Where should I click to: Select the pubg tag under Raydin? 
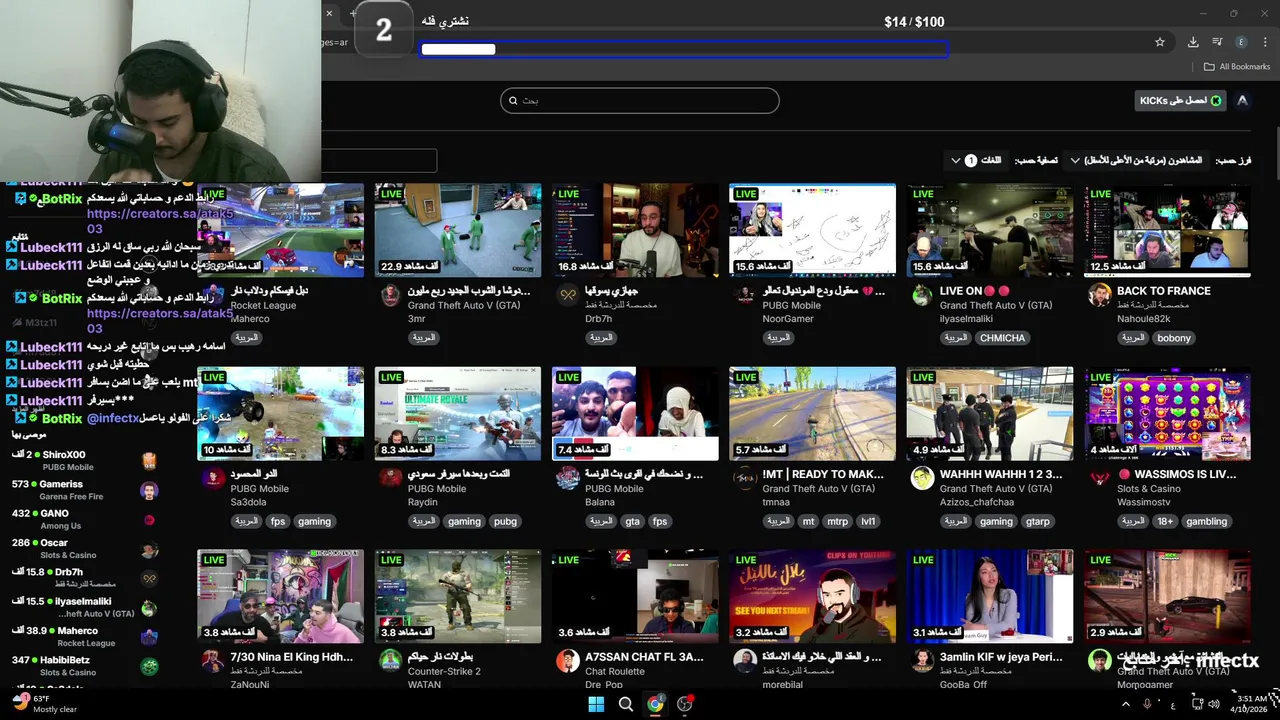[505, 521]
